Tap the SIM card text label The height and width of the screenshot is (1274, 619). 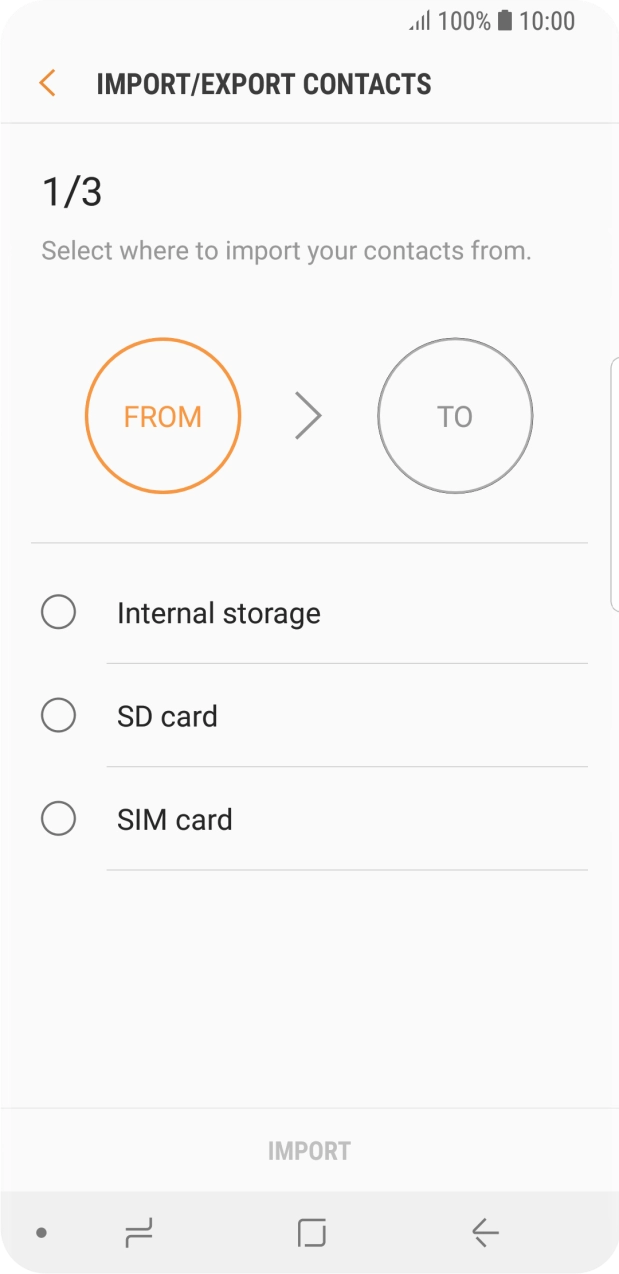coord(174,818)
